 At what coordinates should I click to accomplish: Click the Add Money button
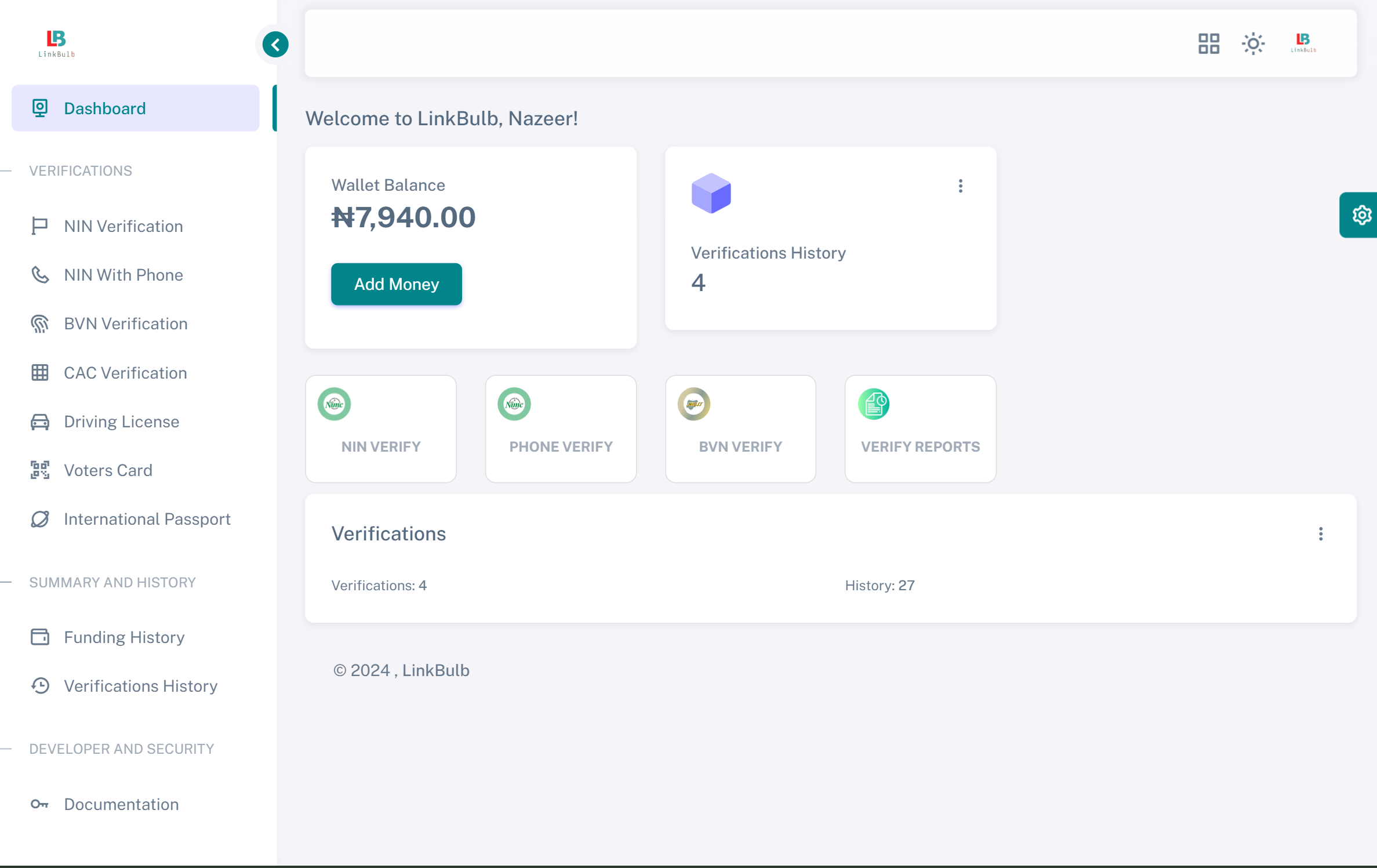click(396, 284)
